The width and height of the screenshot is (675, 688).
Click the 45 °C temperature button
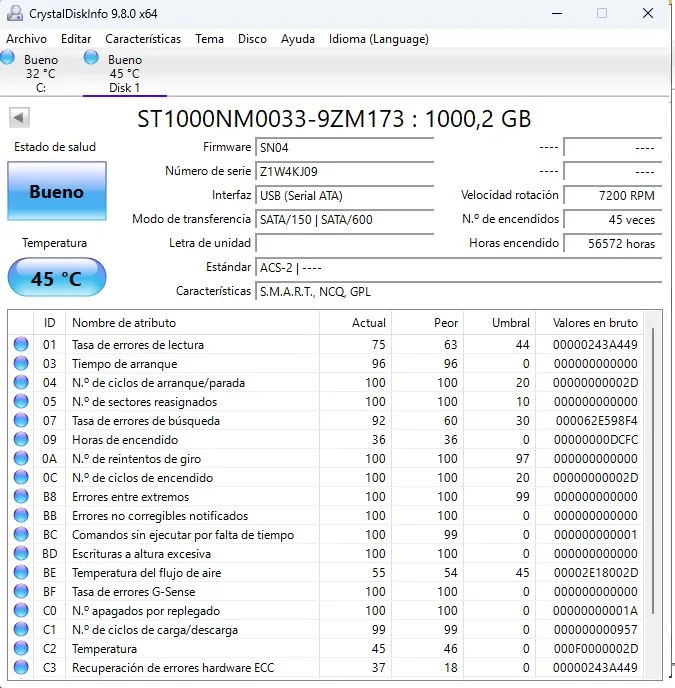pyautogui.click(x=57, y=278)
